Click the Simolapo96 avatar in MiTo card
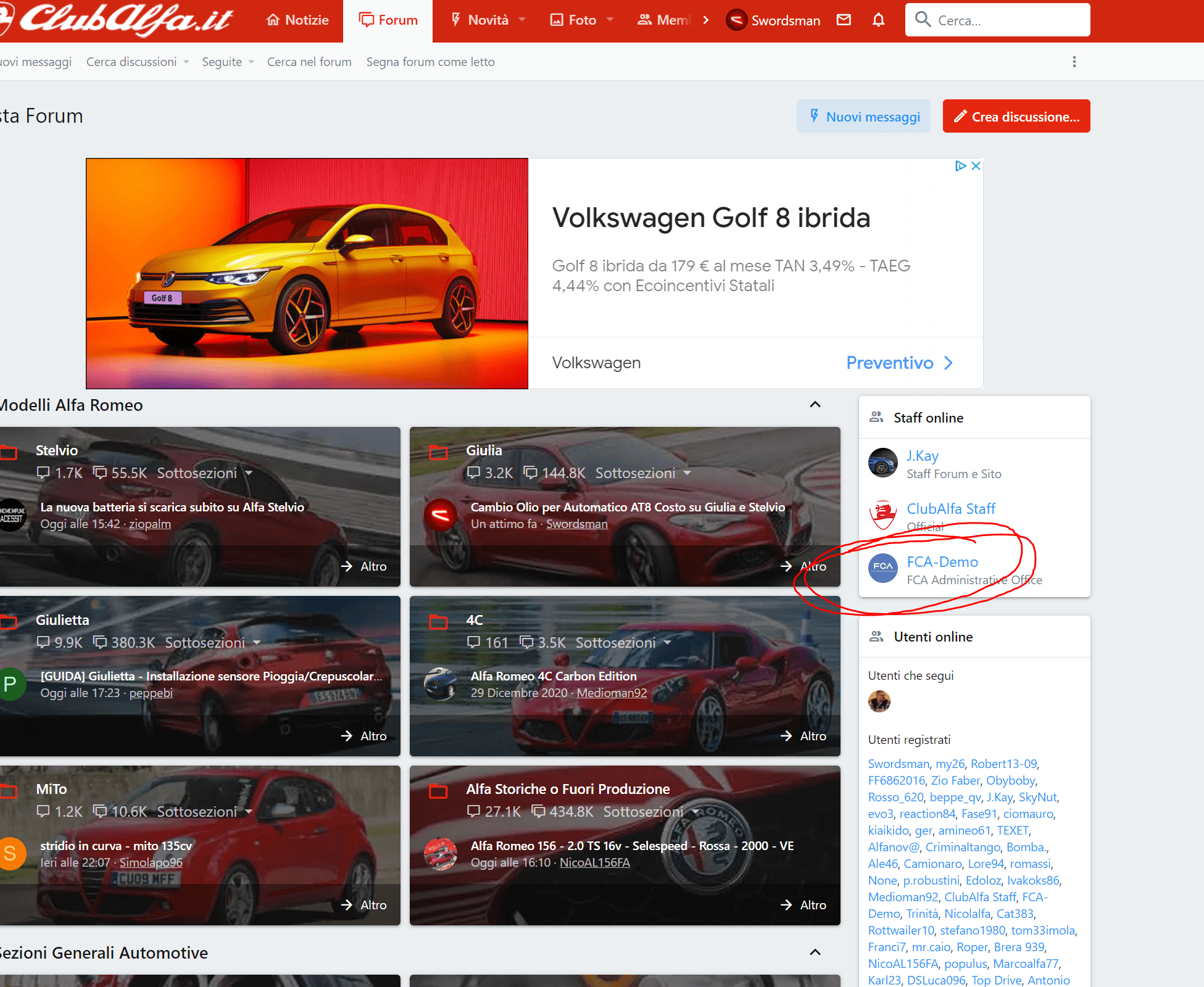1204x987 pixels. pos(10,854)
